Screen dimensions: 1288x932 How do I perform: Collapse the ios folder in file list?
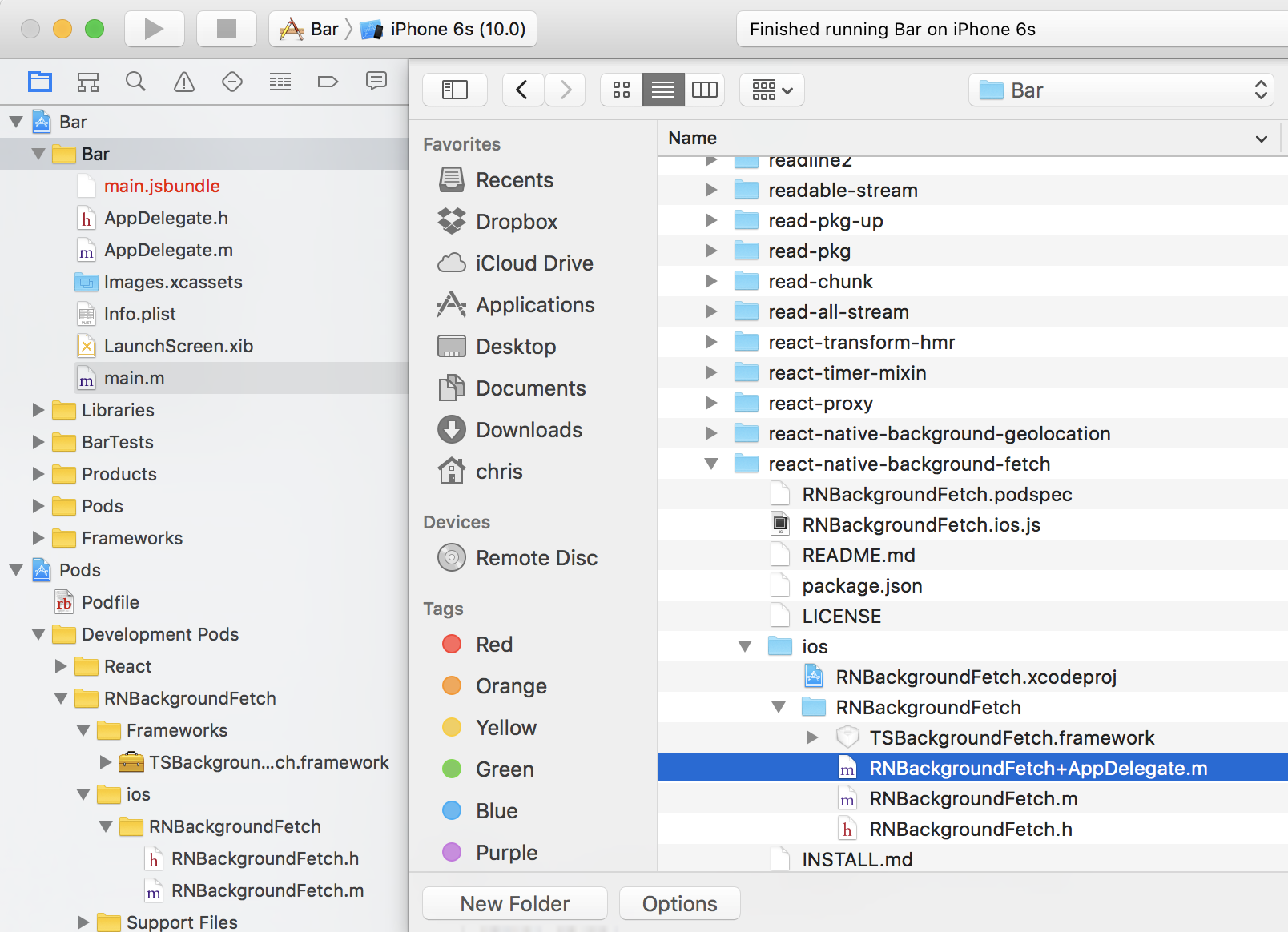745,646
